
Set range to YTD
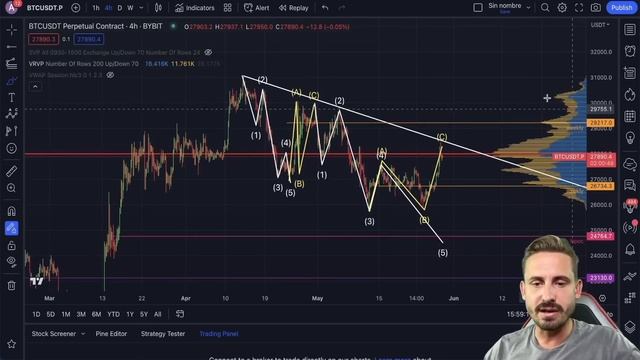pyautogui.click(x=113, y=314)
